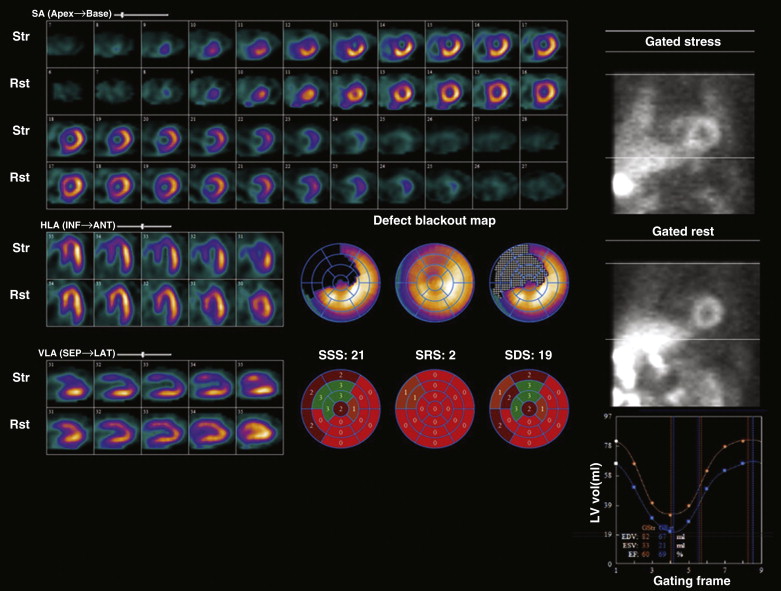
Task: Select rest short-axis slice 13 thumbnail
Action: tap(402, 90)
